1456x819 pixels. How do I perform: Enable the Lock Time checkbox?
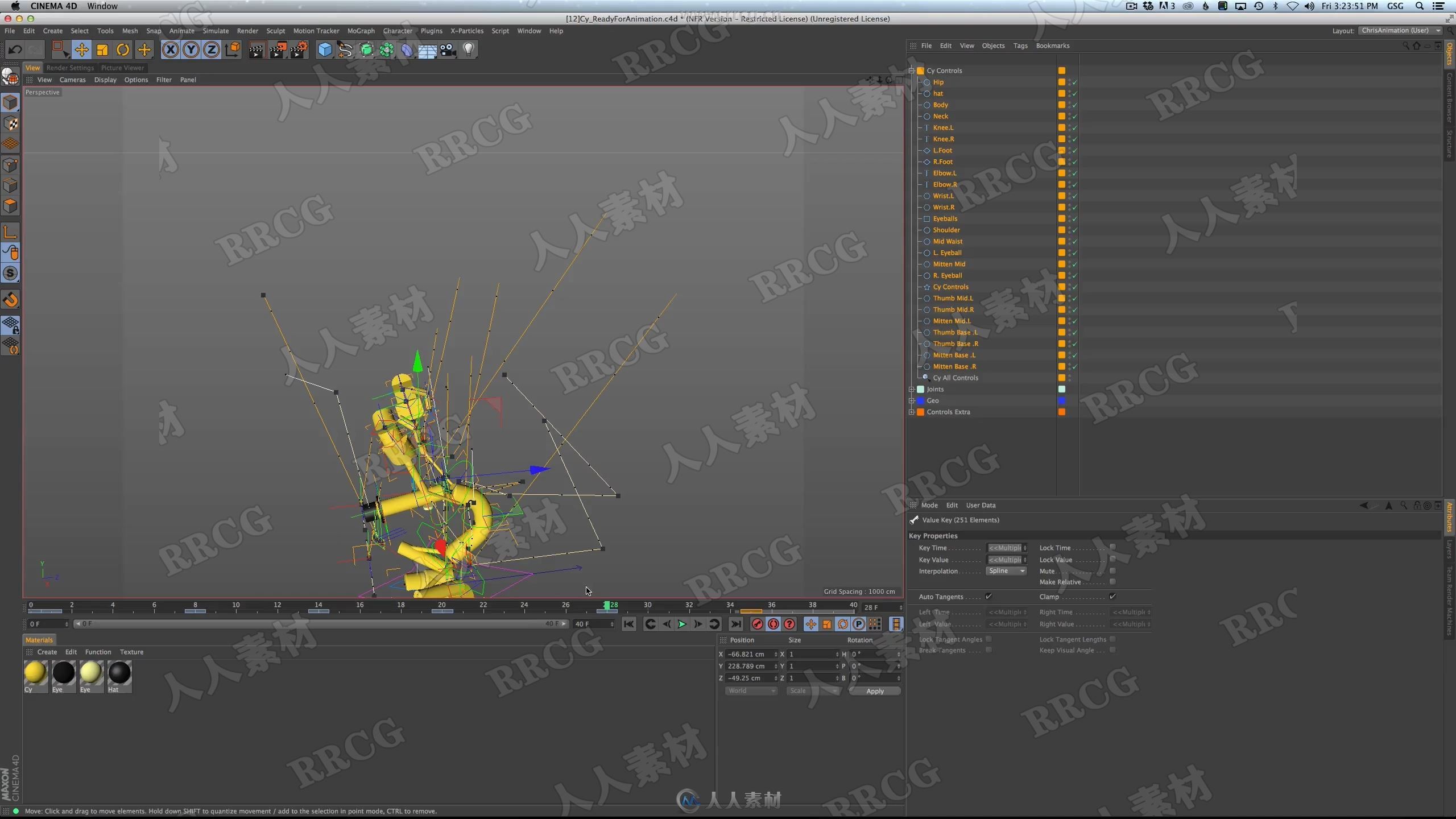pos(1112,547)
